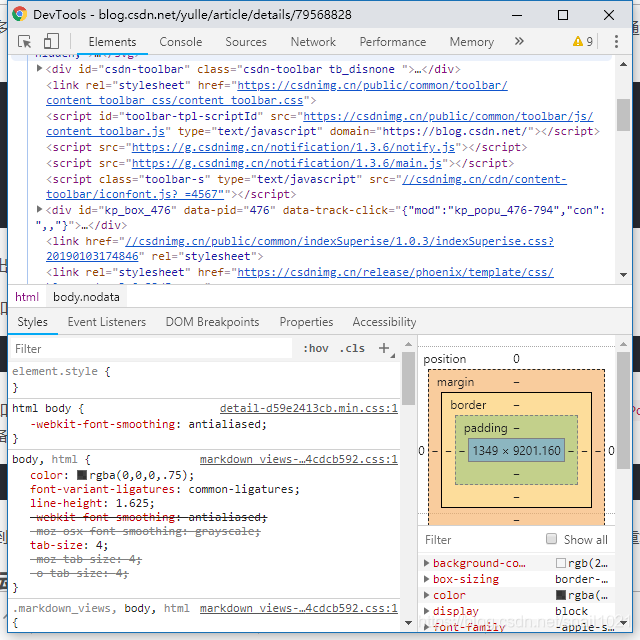The image size is (640, 640).
Task: Open markdown_views css link for body, html rule
Action: (x=299, y=459)
